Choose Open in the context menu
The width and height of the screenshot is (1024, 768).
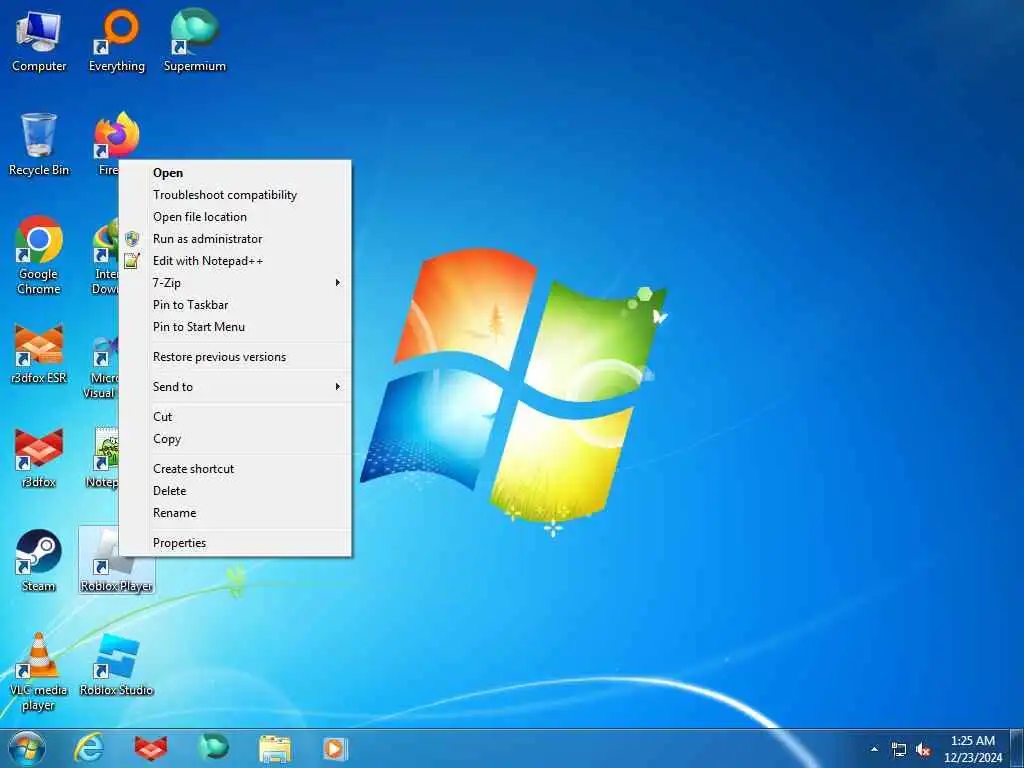click(235, 173)
